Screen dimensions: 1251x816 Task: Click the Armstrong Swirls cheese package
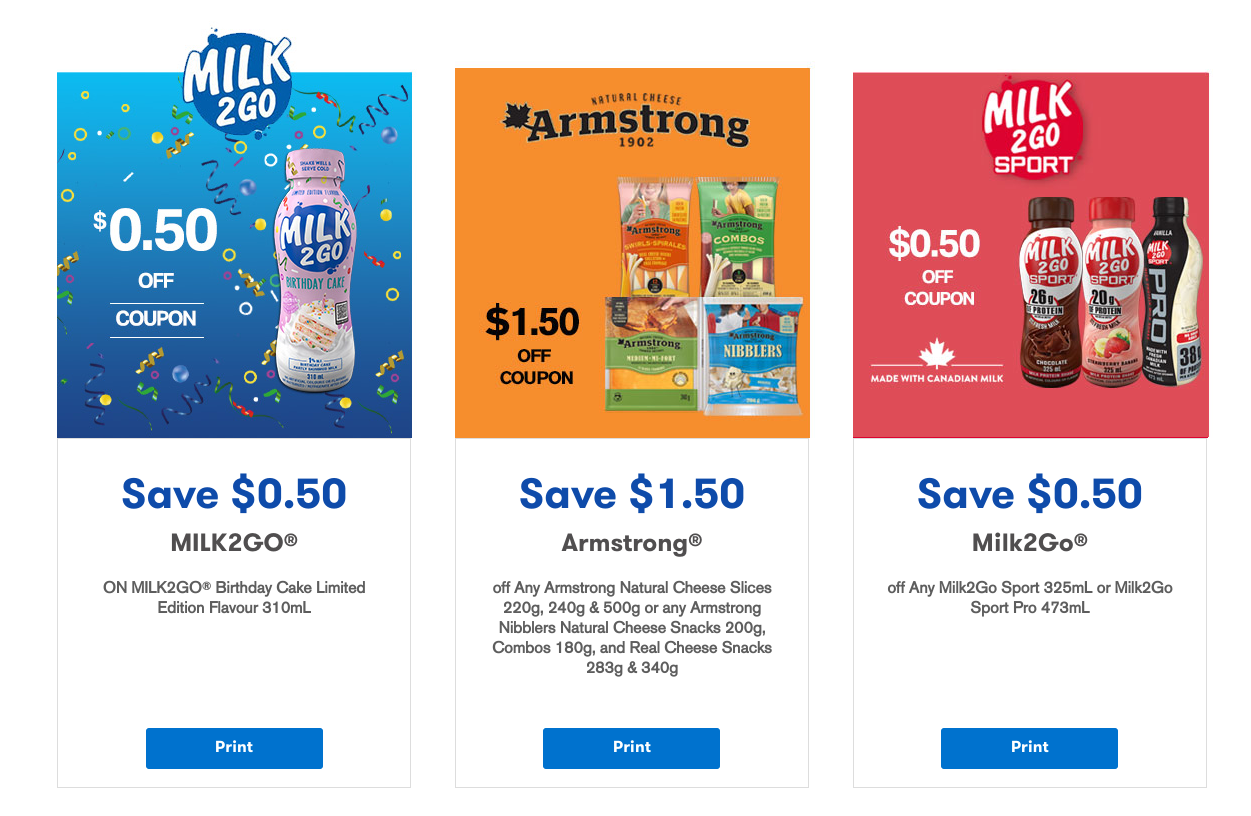[654, 235]
